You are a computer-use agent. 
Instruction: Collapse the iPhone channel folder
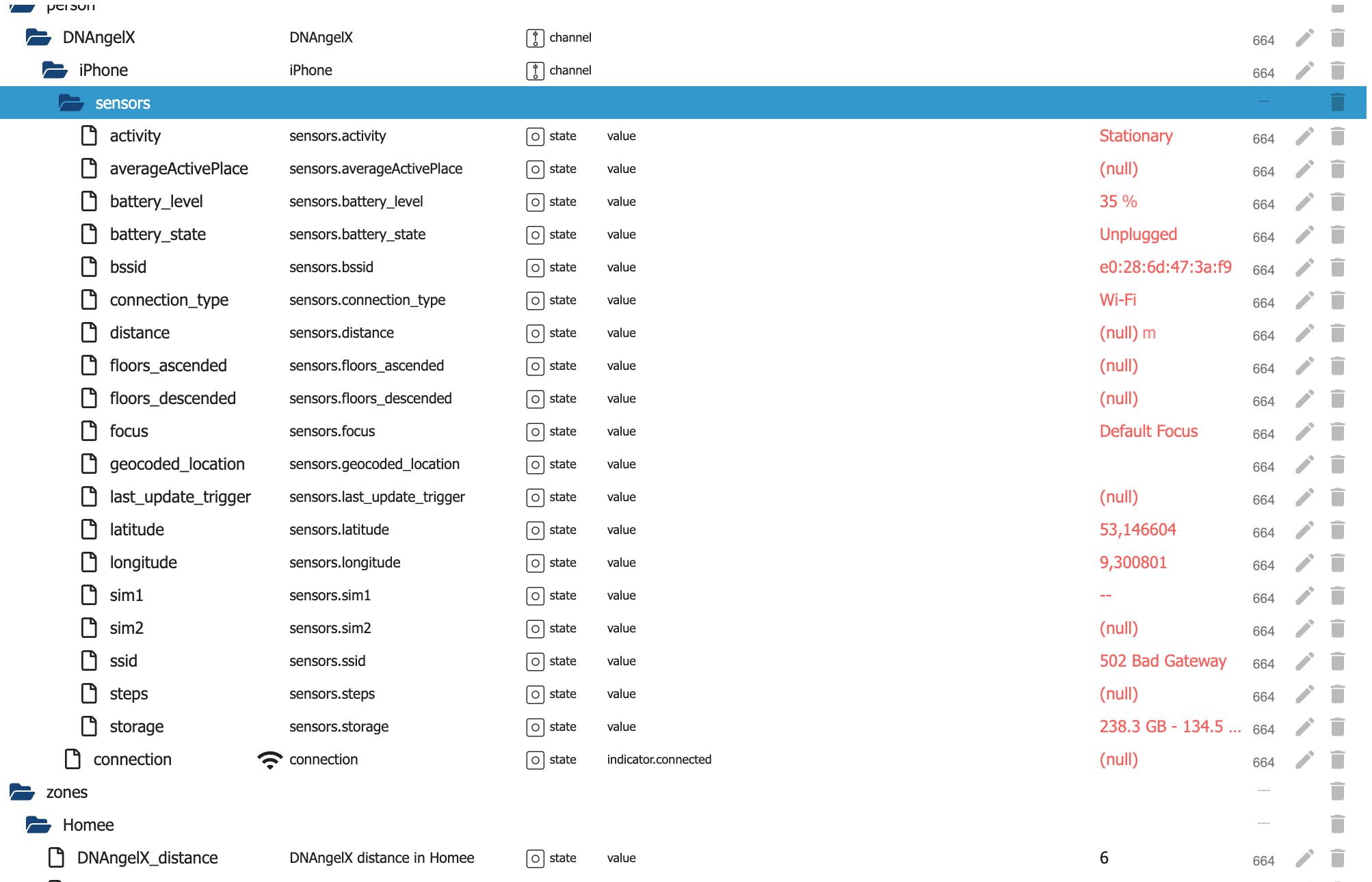[55, 70]
